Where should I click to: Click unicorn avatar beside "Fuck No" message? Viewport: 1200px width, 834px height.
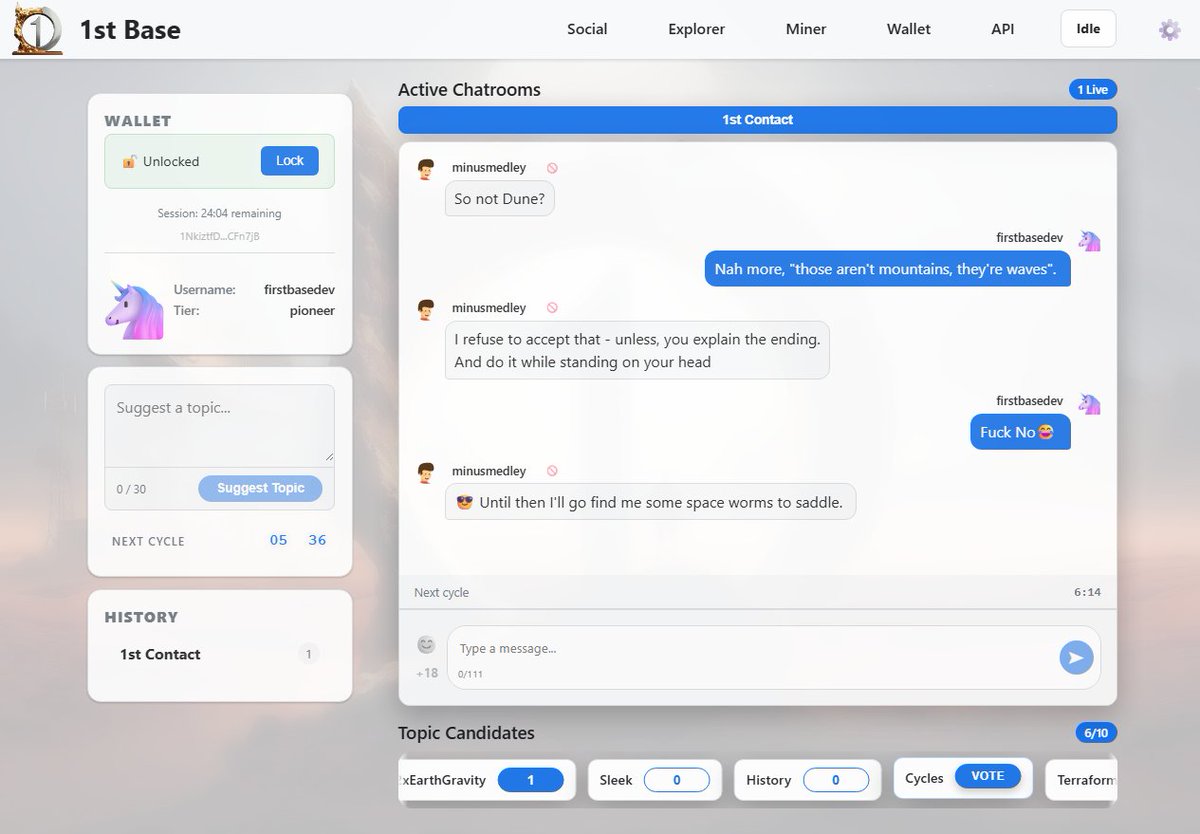click(1089, 403)
